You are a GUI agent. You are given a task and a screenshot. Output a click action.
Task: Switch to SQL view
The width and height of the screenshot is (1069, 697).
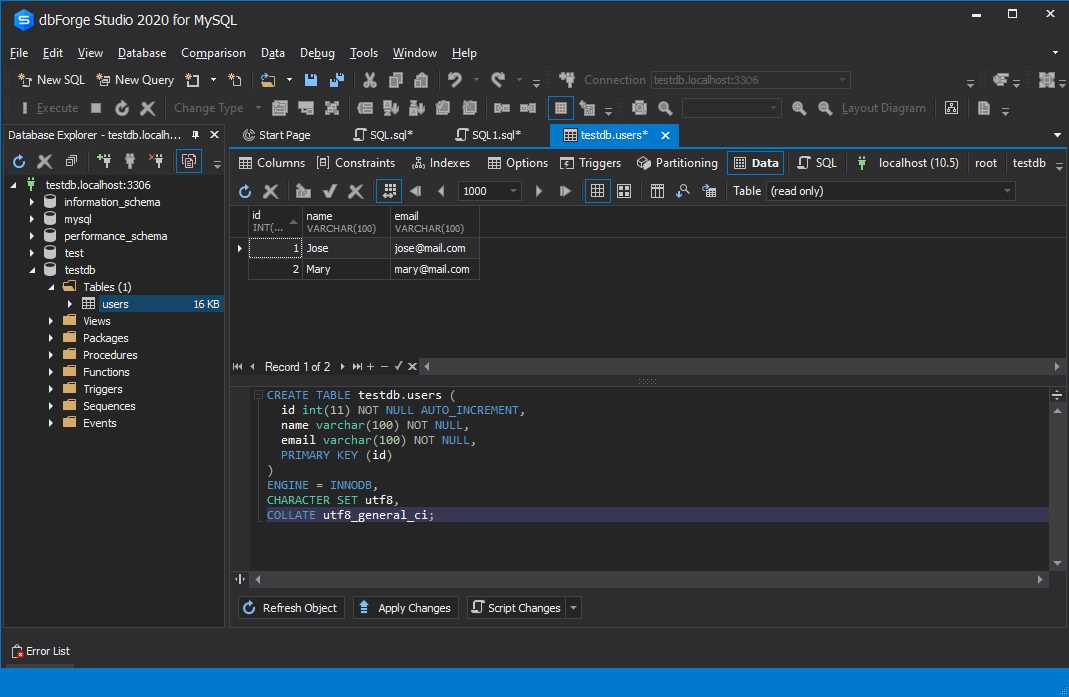(x=817, y=163)
